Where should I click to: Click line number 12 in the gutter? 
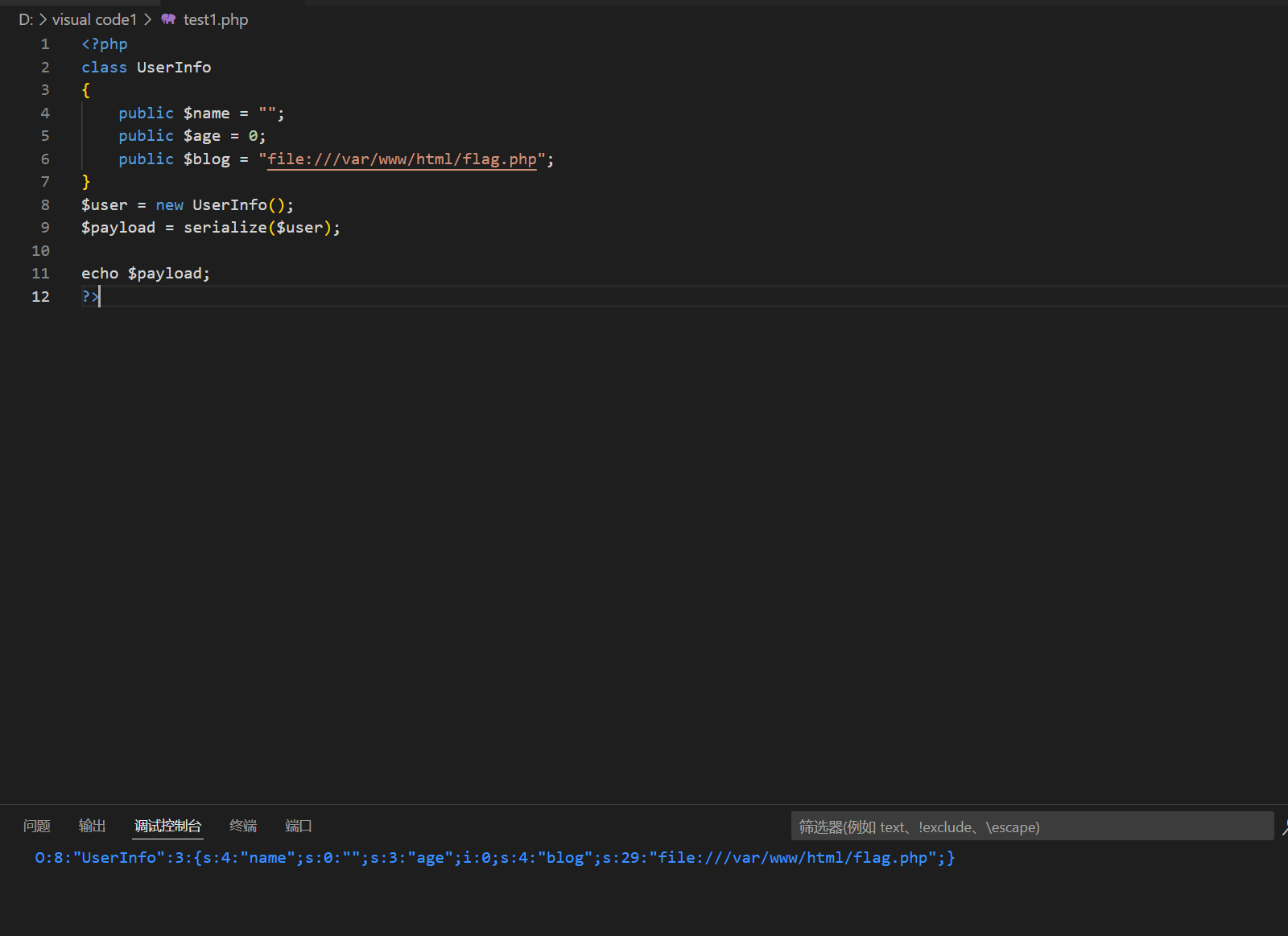40,297
